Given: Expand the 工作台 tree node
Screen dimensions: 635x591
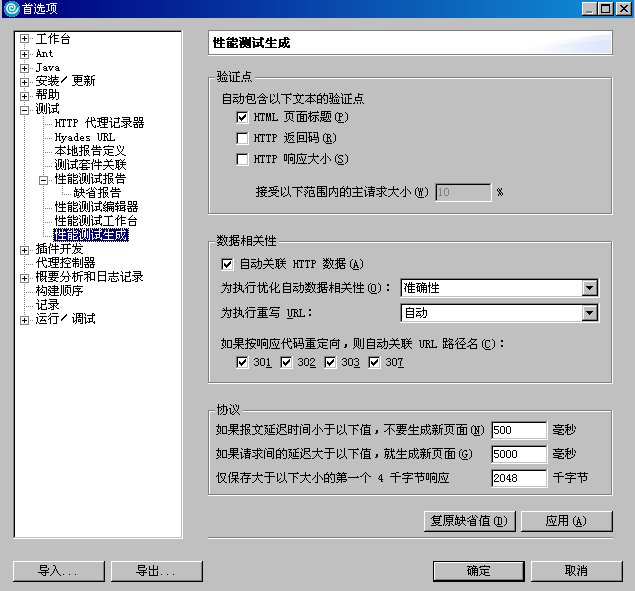Looking at the screenshot, I should point(24,39).
